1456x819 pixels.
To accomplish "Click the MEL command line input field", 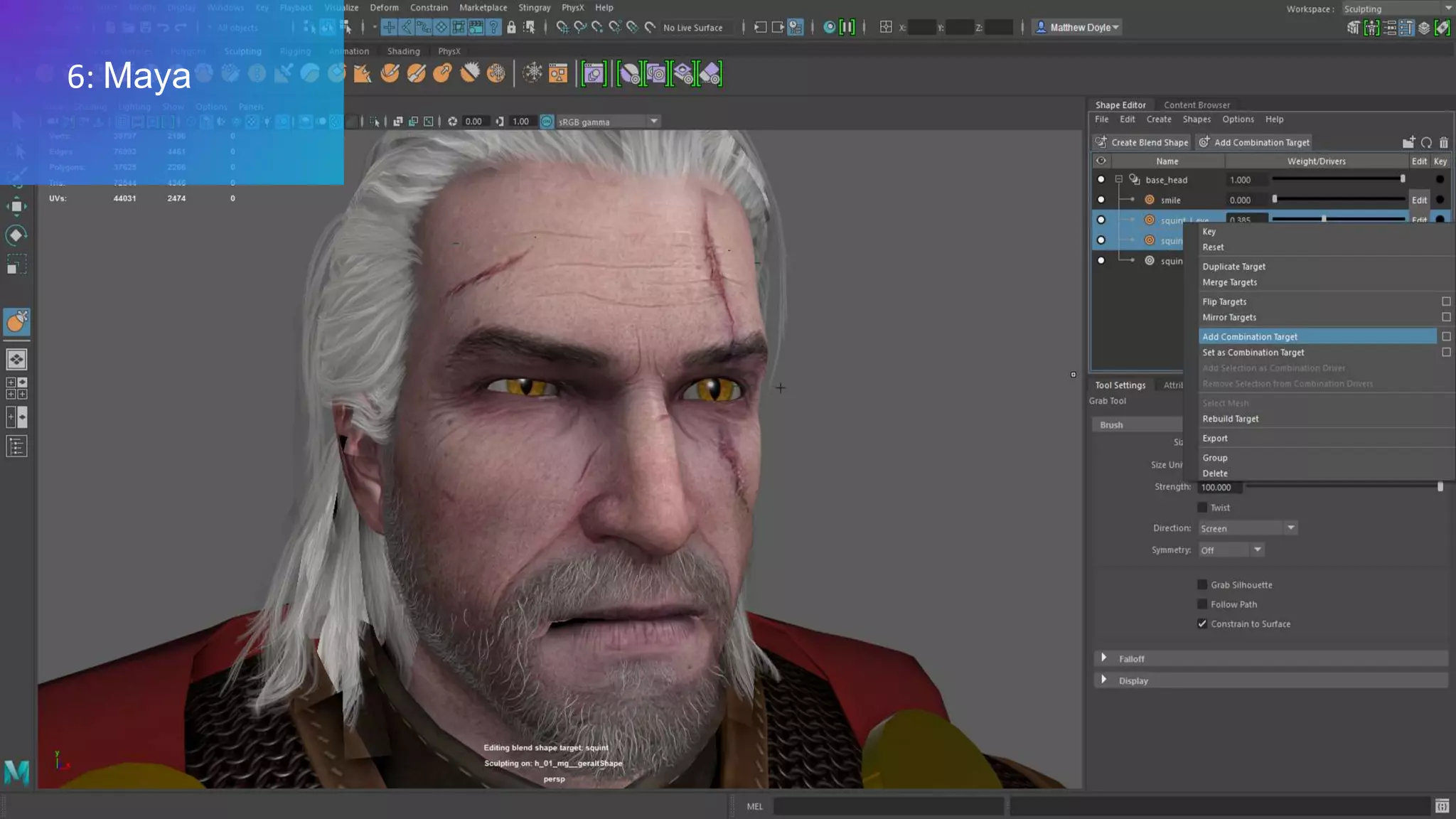I will (x=887, y=806).
